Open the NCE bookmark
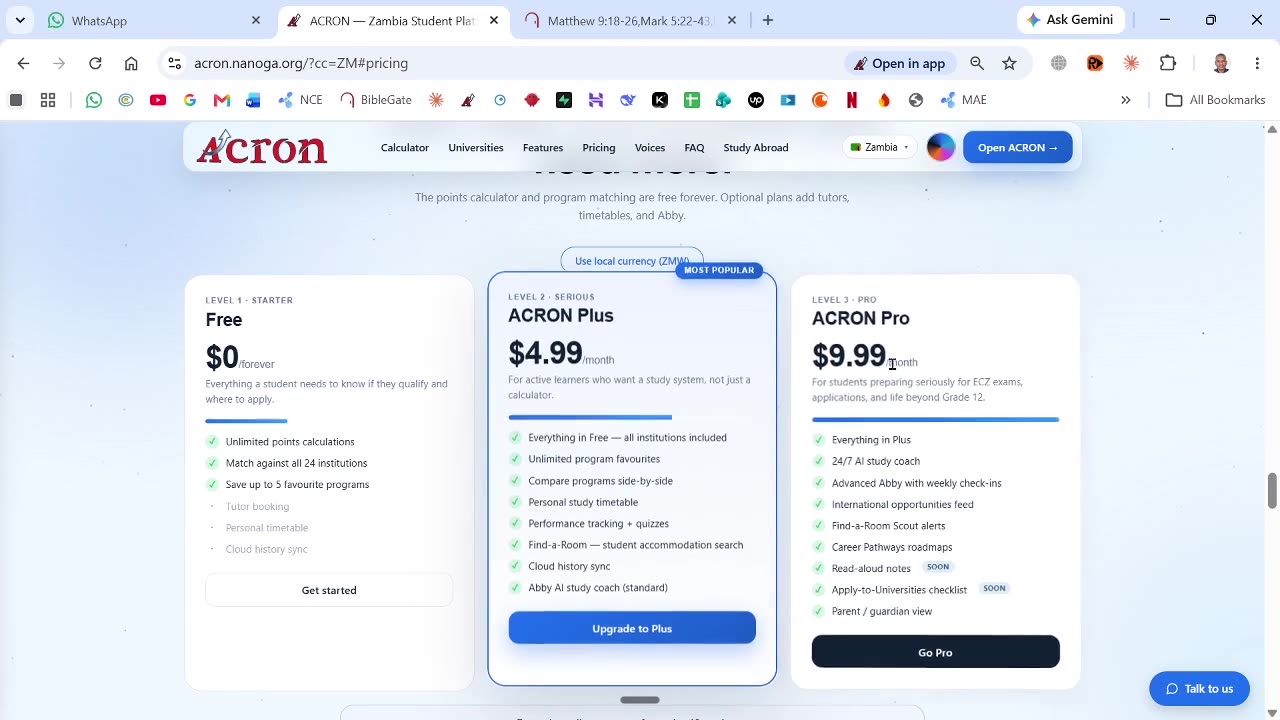The width and height of the screenshot is (1280, 720). click(x=300, y=100)
